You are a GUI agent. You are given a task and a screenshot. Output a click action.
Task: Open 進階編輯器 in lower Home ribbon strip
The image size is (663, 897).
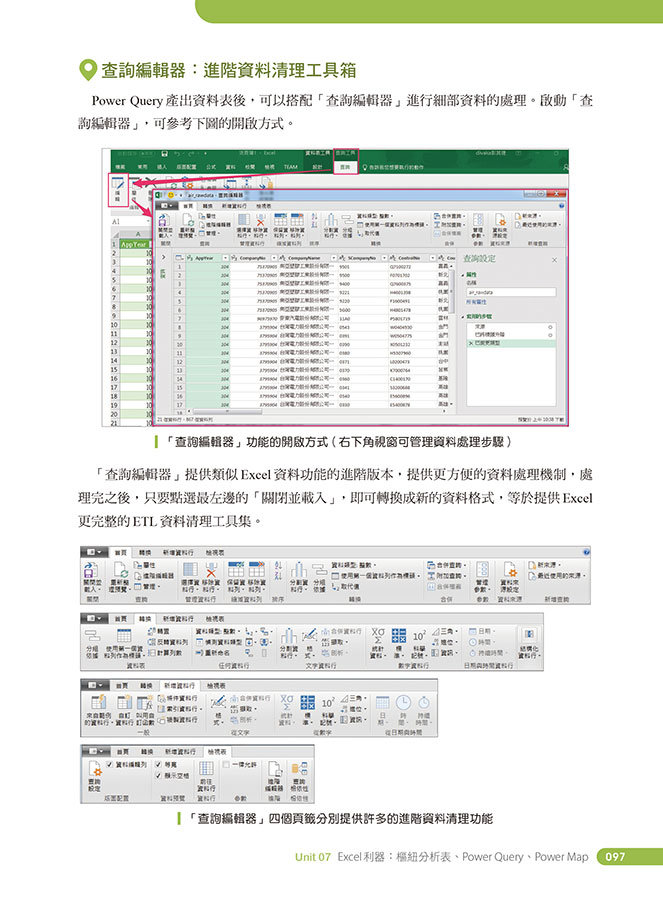[x=154, y=575]
